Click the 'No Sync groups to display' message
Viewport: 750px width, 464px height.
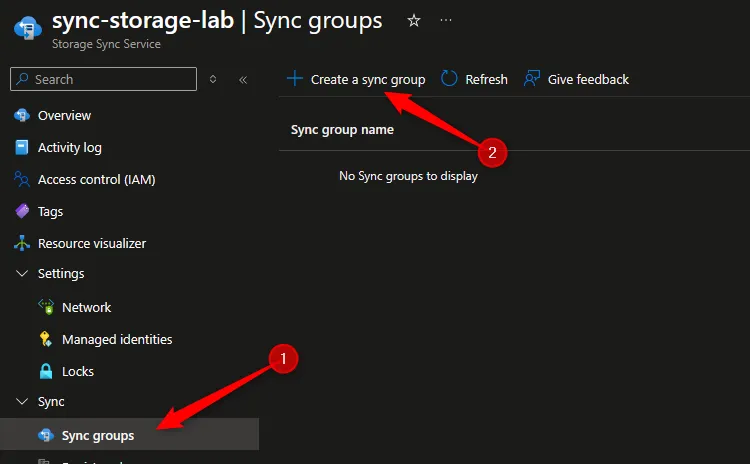tap(408, 176)
